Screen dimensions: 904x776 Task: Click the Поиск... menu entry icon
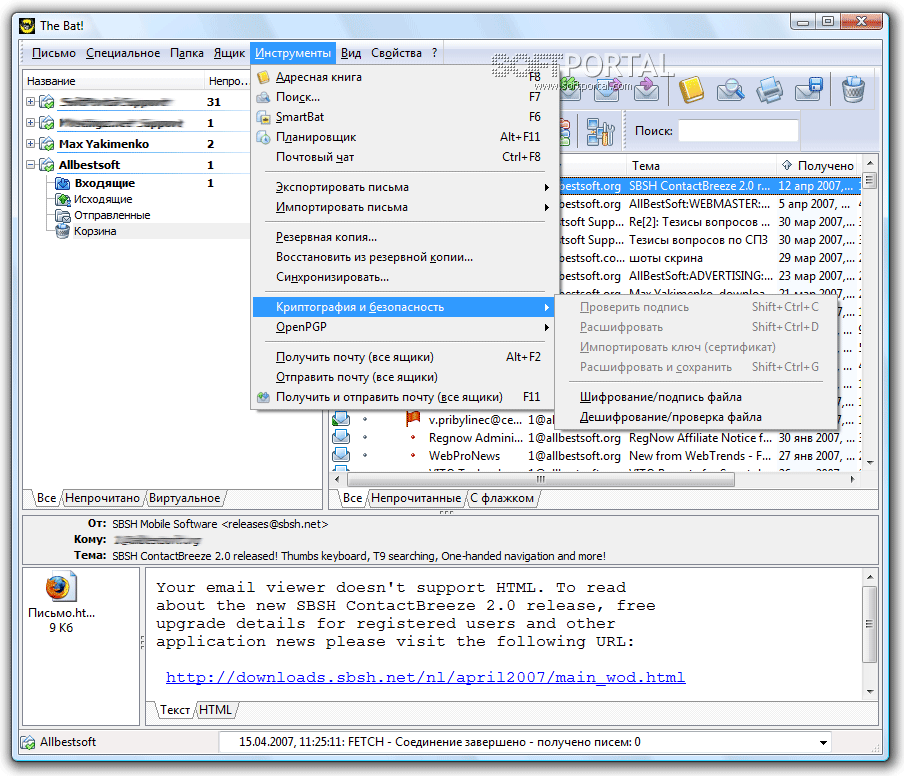point(263,97)
